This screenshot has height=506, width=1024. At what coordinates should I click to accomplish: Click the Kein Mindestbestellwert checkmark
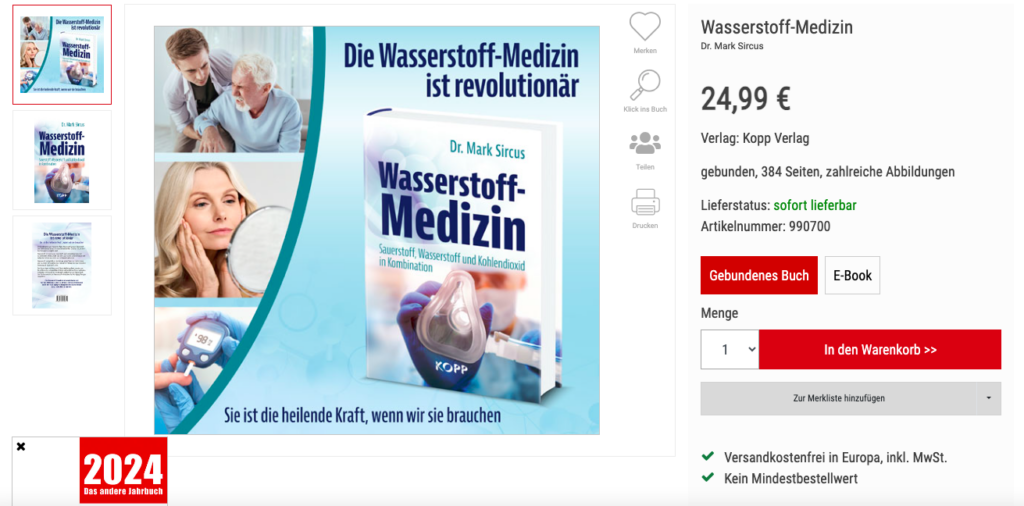click(x=707, y=477)
